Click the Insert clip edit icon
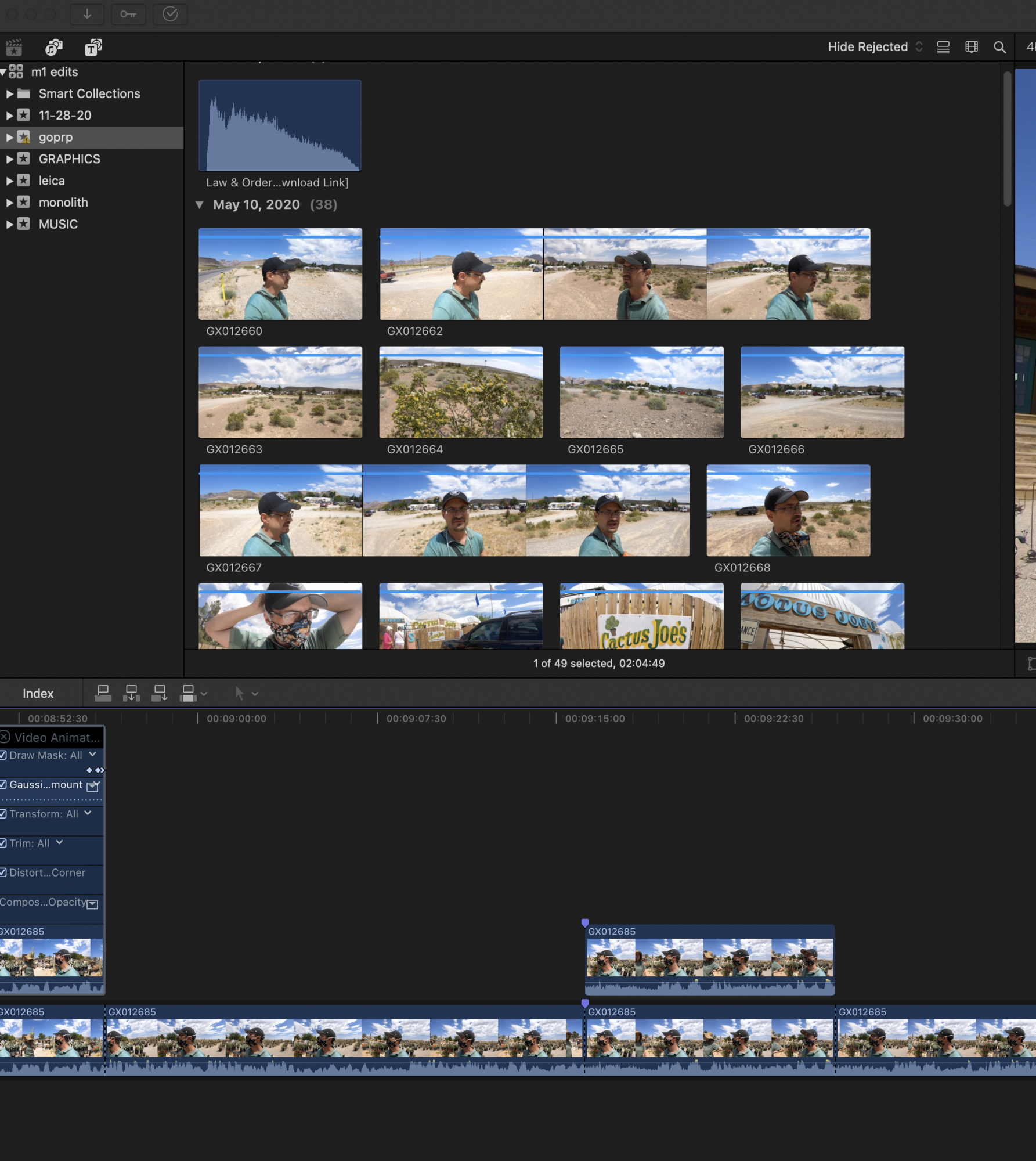 (x=132, y=693)
